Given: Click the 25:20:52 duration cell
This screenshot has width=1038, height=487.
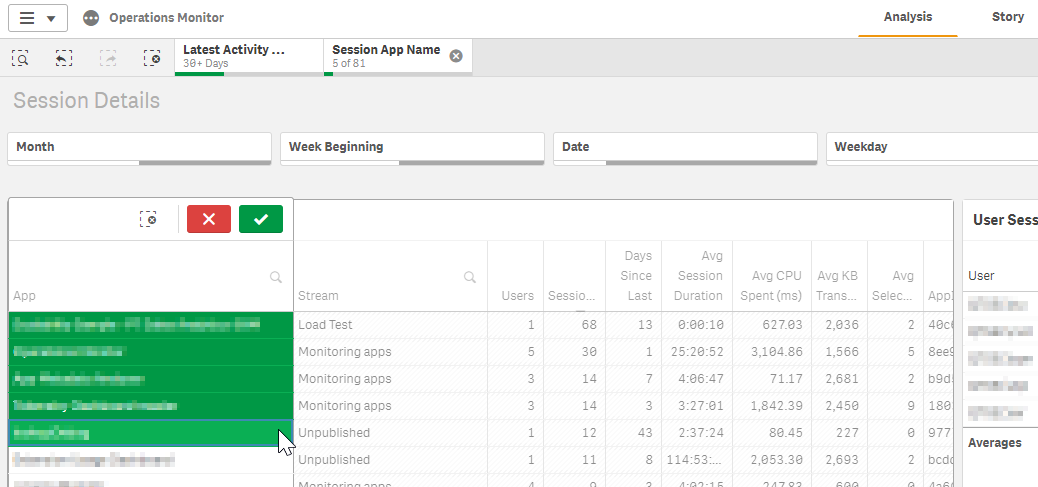Looking at the screenshot, I should [x=696, y=352].
